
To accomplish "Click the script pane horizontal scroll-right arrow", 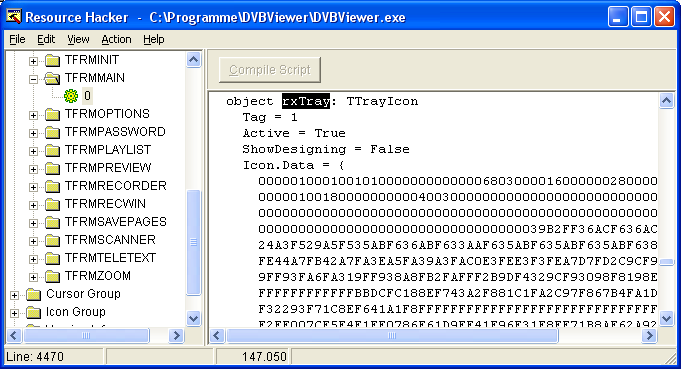I will click(649, 336).
